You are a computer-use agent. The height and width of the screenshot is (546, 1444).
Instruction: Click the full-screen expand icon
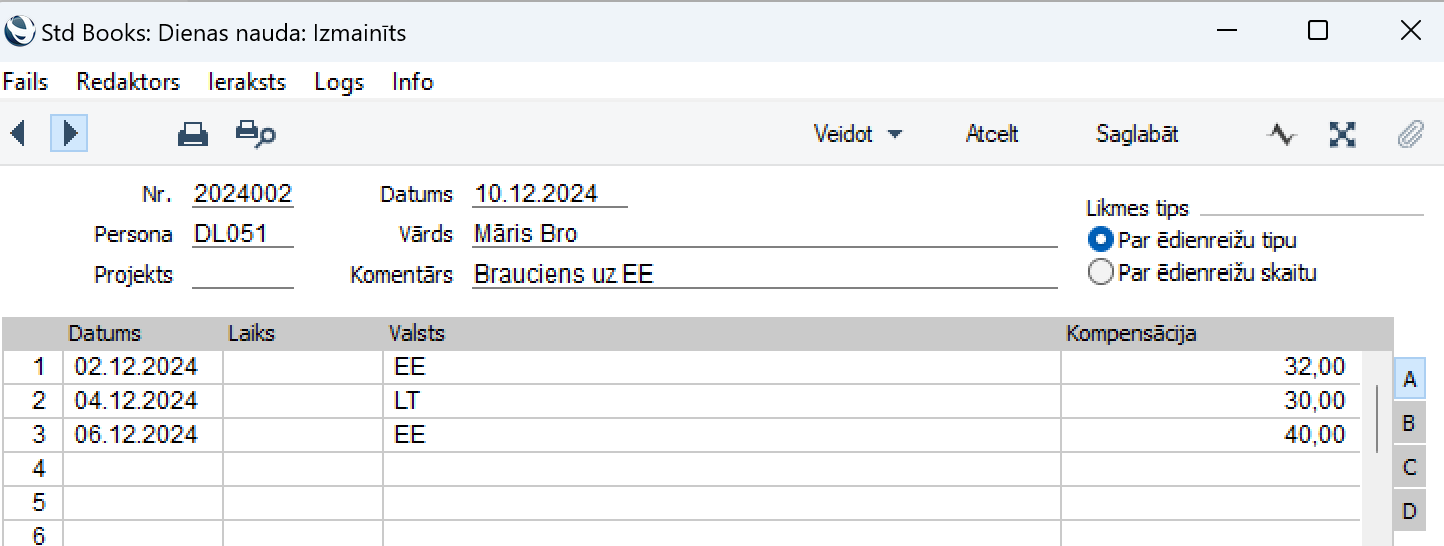(1342, 134)
